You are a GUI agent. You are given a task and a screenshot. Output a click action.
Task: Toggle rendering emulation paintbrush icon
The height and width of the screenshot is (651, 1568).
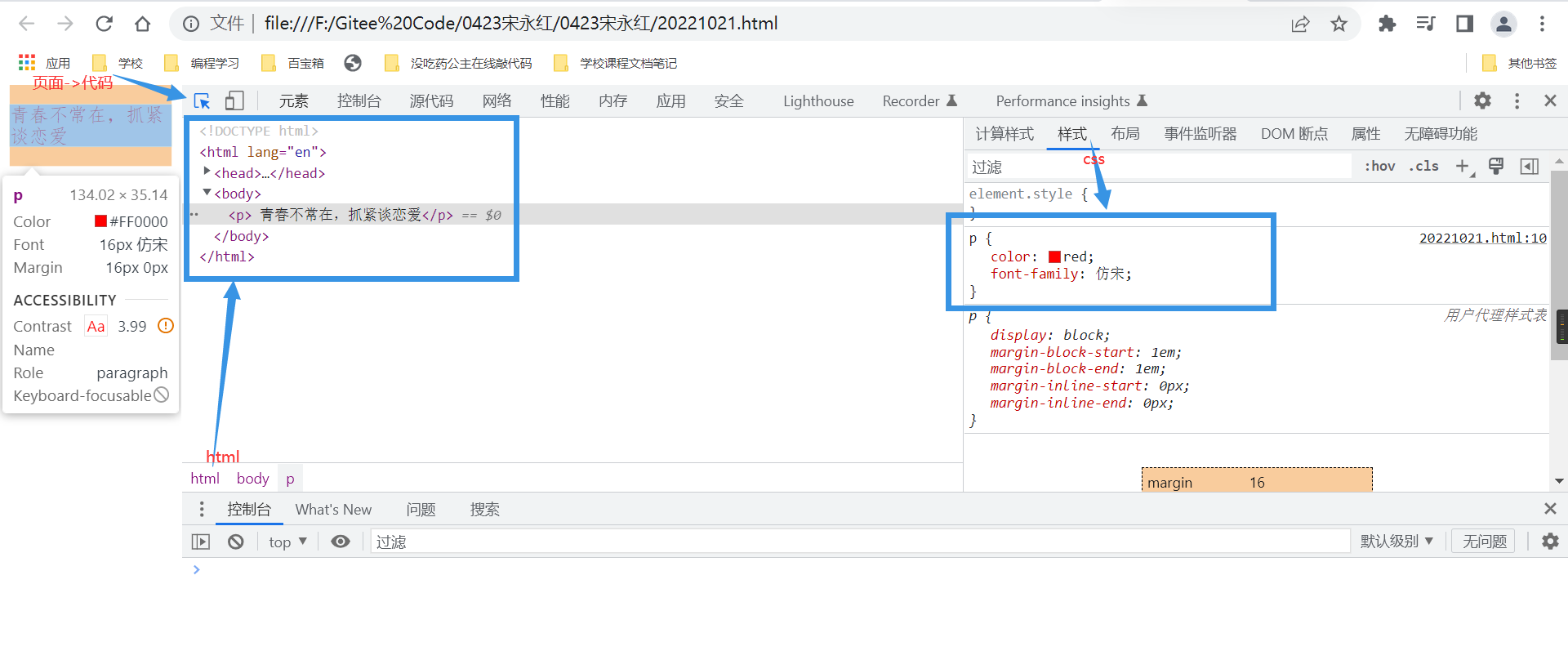pos(1496,166)
